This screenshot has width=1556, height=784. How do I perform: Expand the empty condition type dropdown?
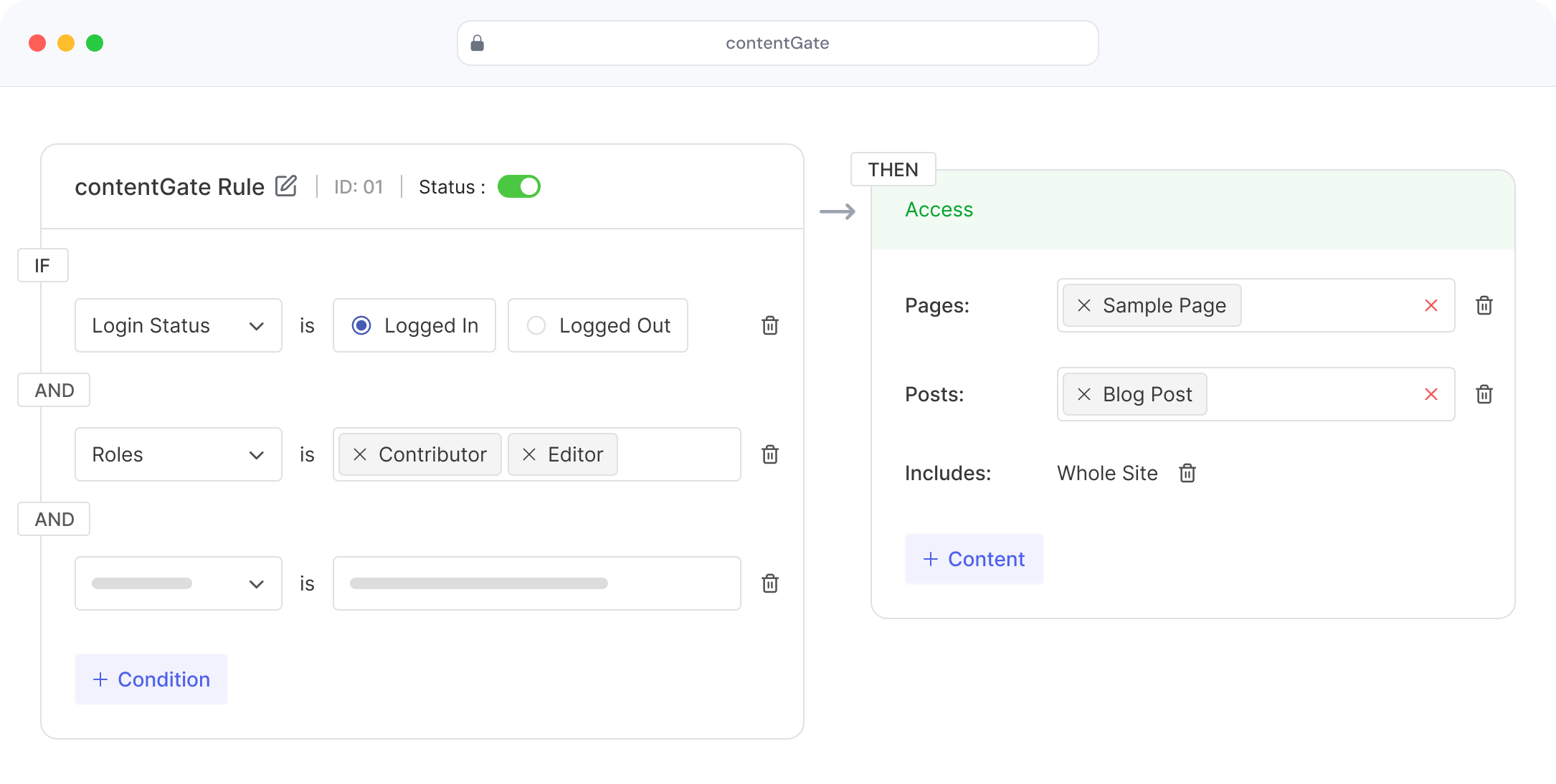click(x=178, y=583)
